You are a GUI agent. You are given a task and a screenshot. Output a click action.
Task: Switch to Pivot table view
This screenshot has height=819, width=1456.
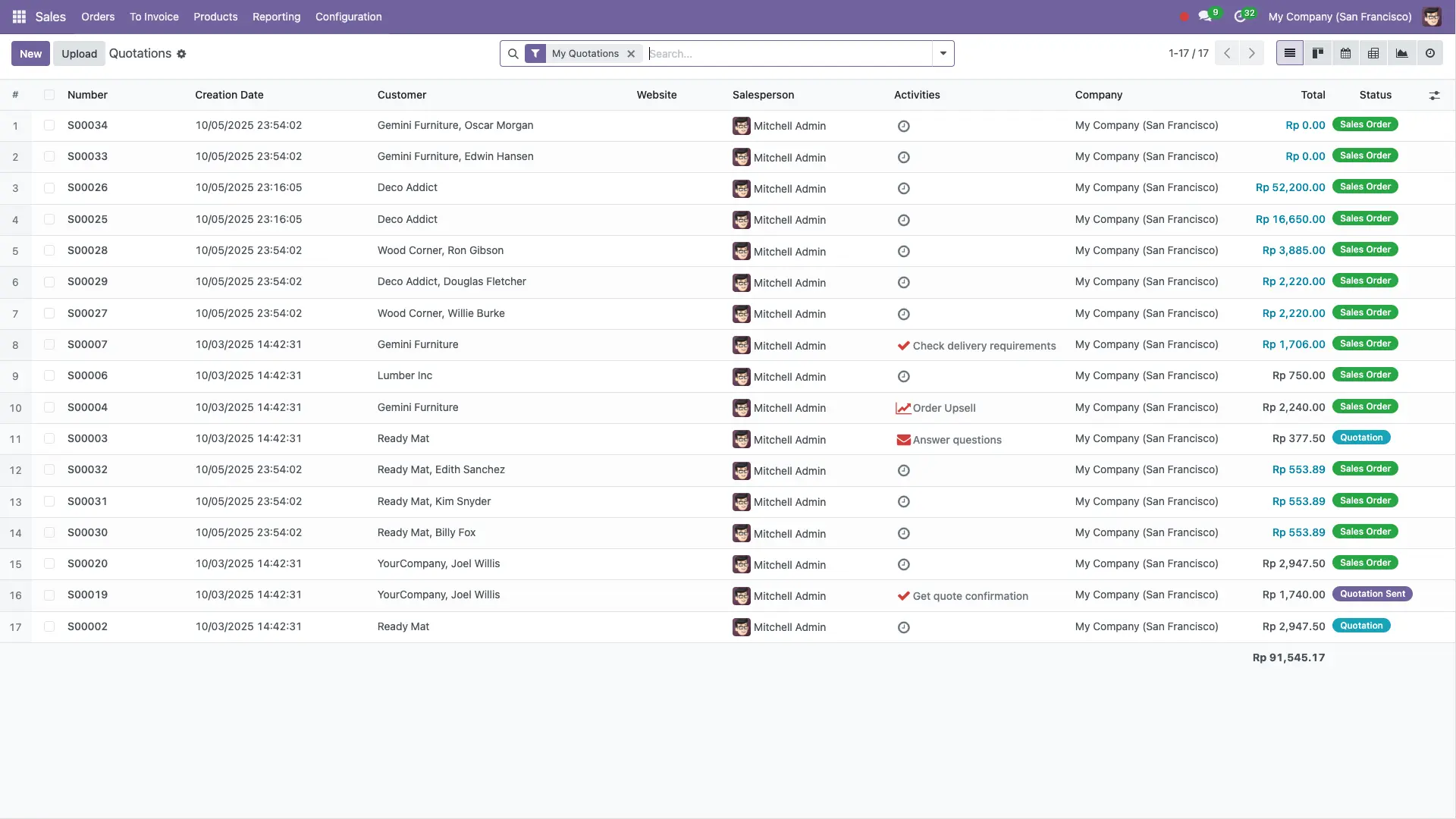point(1373,53)
